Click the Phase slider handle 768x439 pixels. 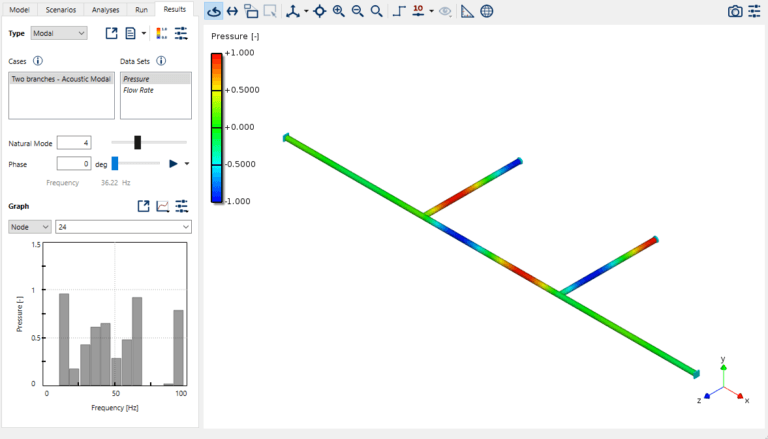click(115, 164)
